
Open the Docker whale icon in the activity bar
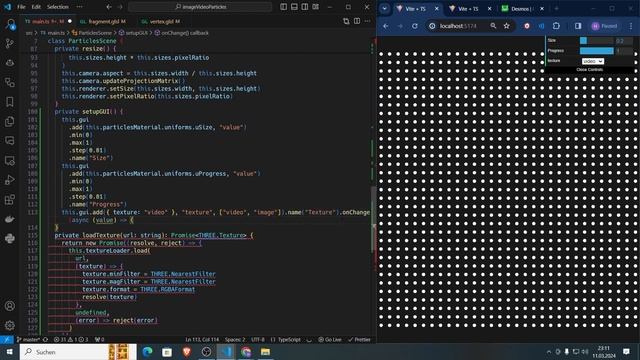10,219
